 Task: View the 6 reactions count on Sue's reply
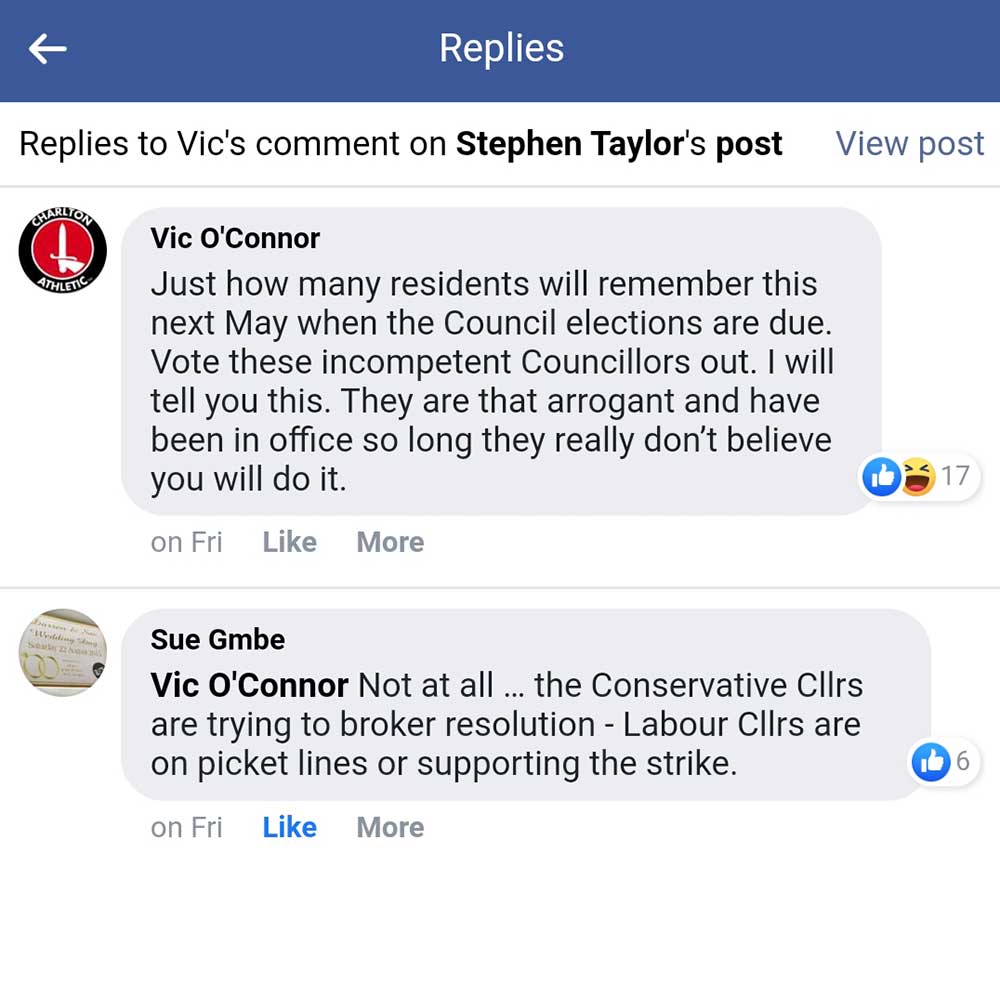(x=963, y=762)
